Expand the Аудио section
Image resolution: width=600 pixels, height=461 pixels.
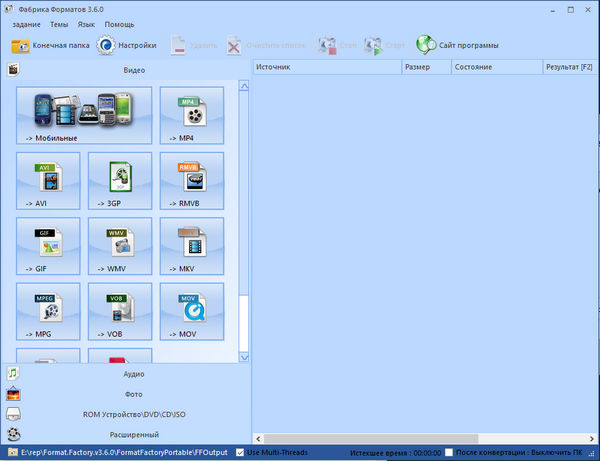click(x=134, y=374)
